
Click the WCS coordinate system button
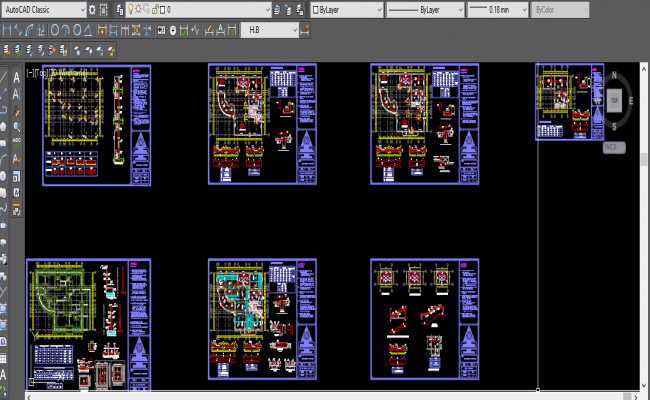pyautogui.click(x=613, y=147)
